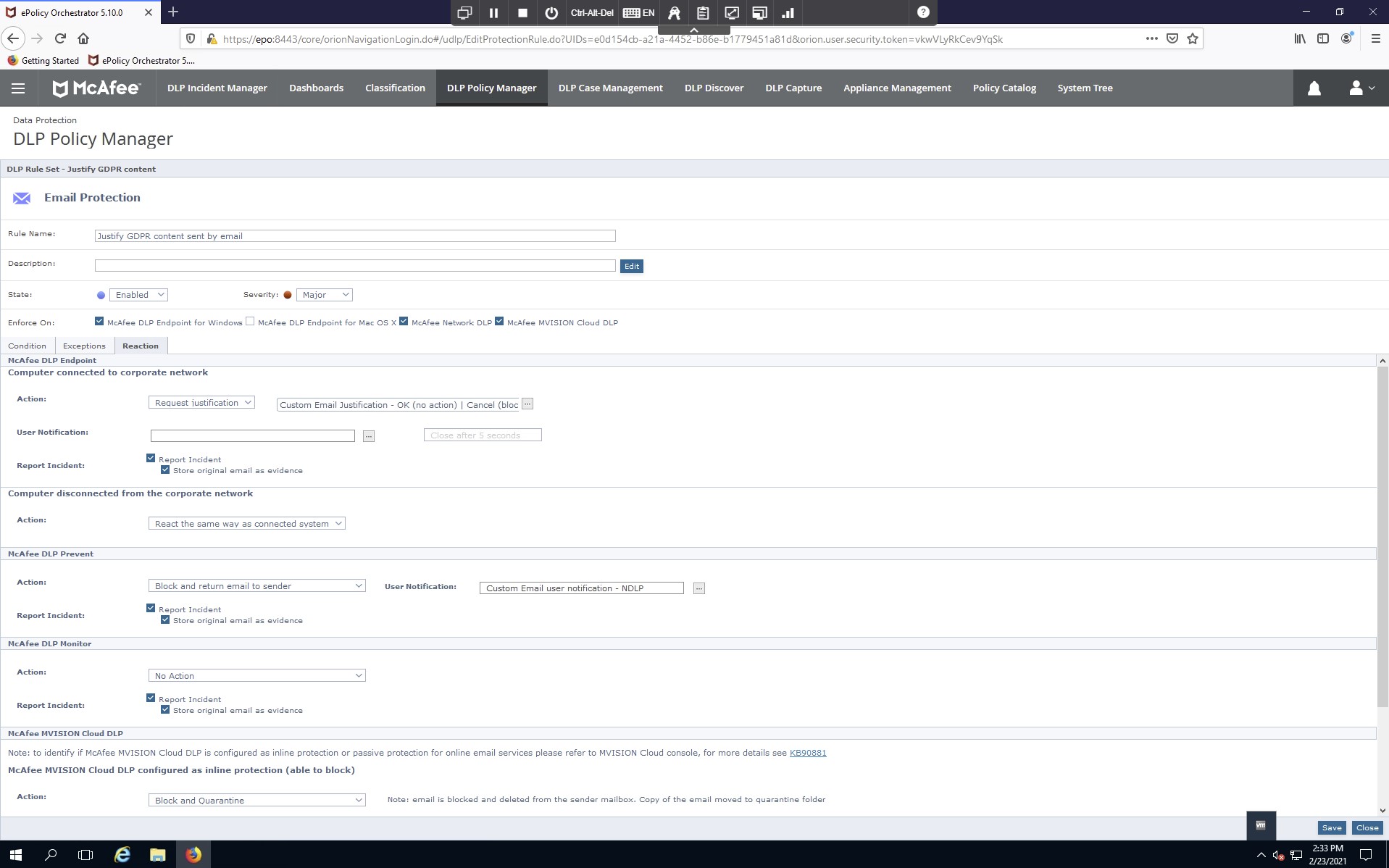Stop the remote session

(x=522, y=13)
